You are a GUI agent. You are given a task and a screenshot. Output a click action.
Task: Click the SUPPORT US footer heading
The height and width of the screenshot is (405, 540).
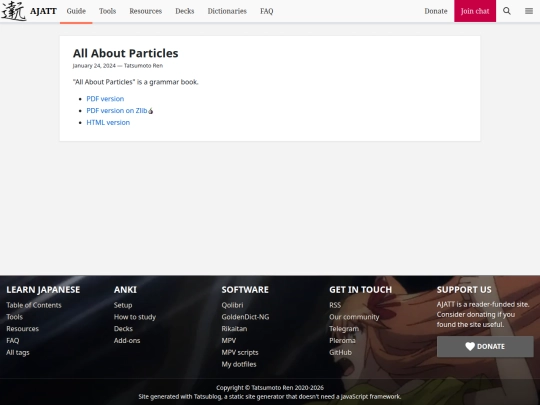coord(464,290)
